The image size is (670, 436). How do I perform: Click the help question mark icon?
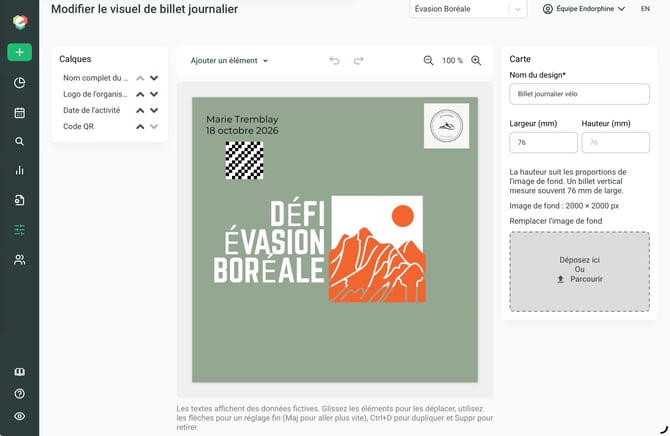(20, 394)
